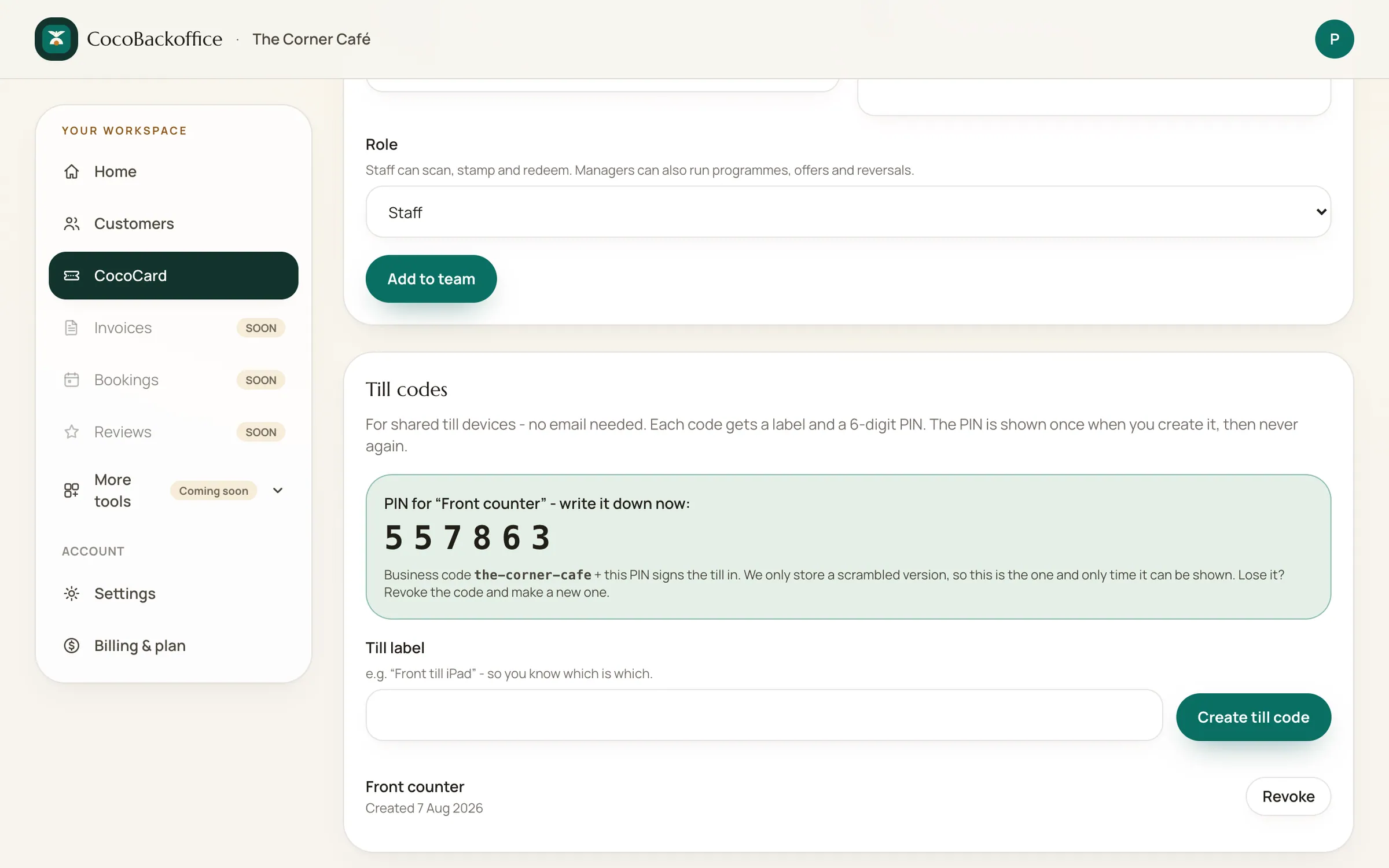
Task: Go to Home in the sidebar
Action: (174, 171)
